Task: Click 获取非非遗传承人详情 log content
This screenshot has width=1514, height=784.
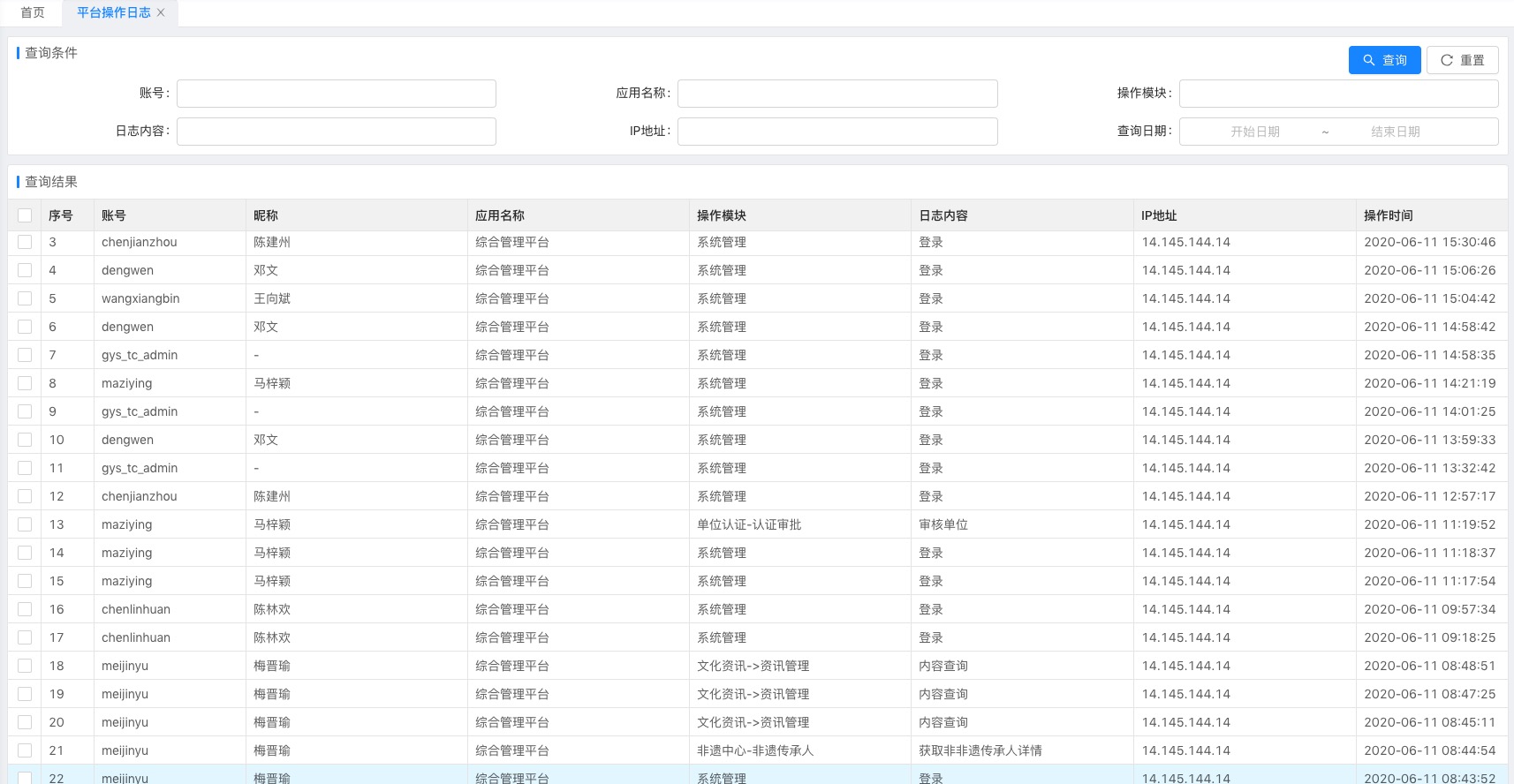Action: pyautogui.click(x=980, y=750)
